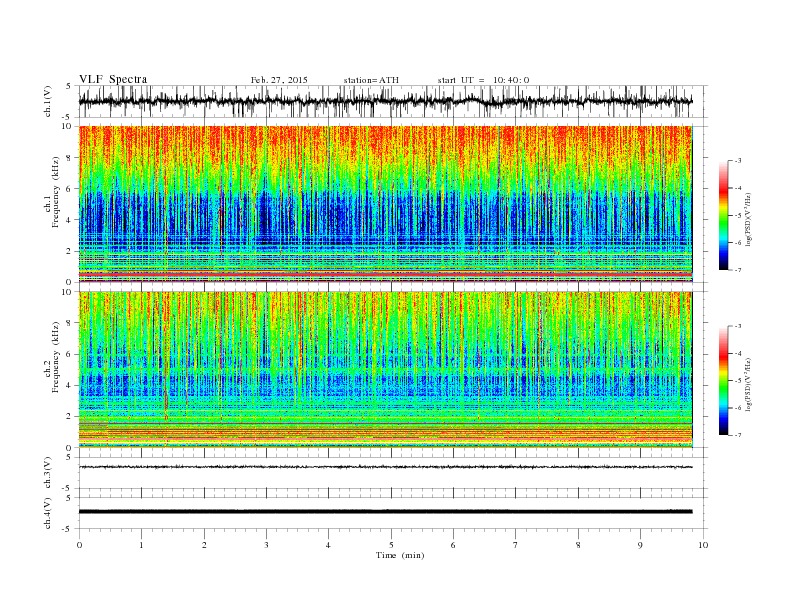Select the log(PSD) label beside ch.2 colorbar
792x612 pixels.
pyautogui.click(x=748, y=384)
